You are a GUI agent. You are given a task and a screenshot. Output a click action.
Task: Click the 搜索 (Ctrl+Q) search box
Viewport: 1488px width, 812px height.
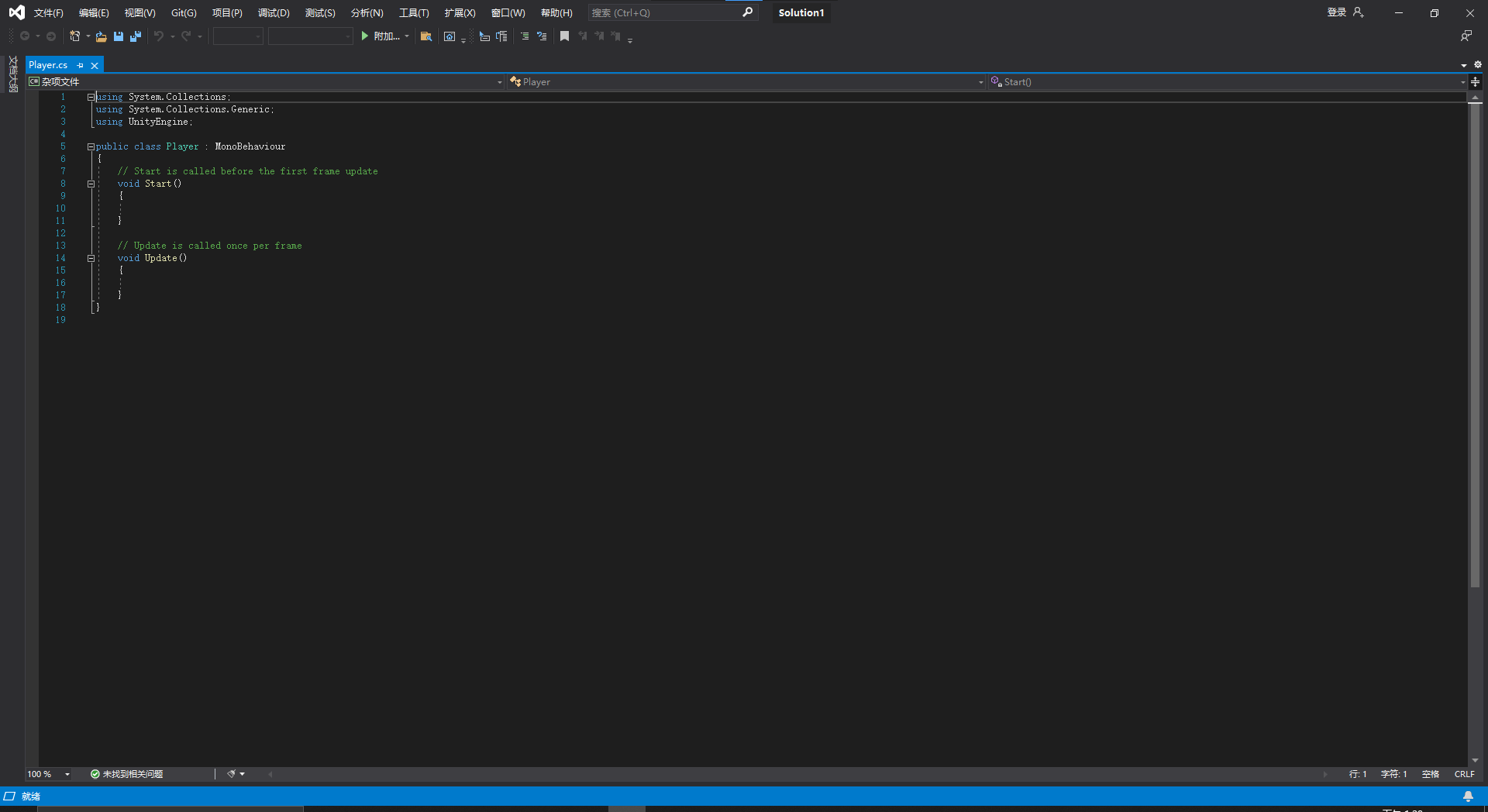(663, 13)
